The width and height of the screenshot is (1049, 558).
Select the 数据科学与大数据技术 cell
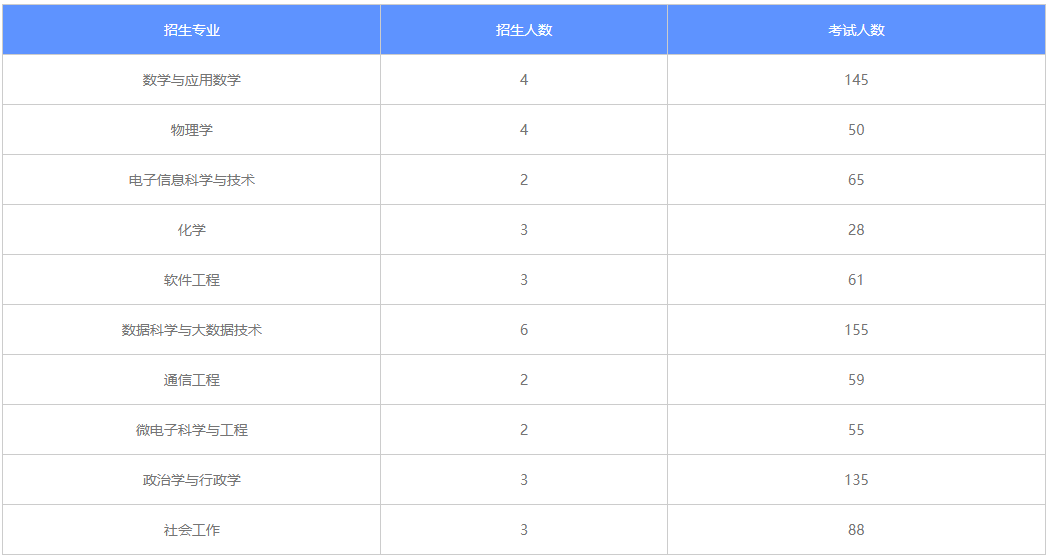(191, 330)
